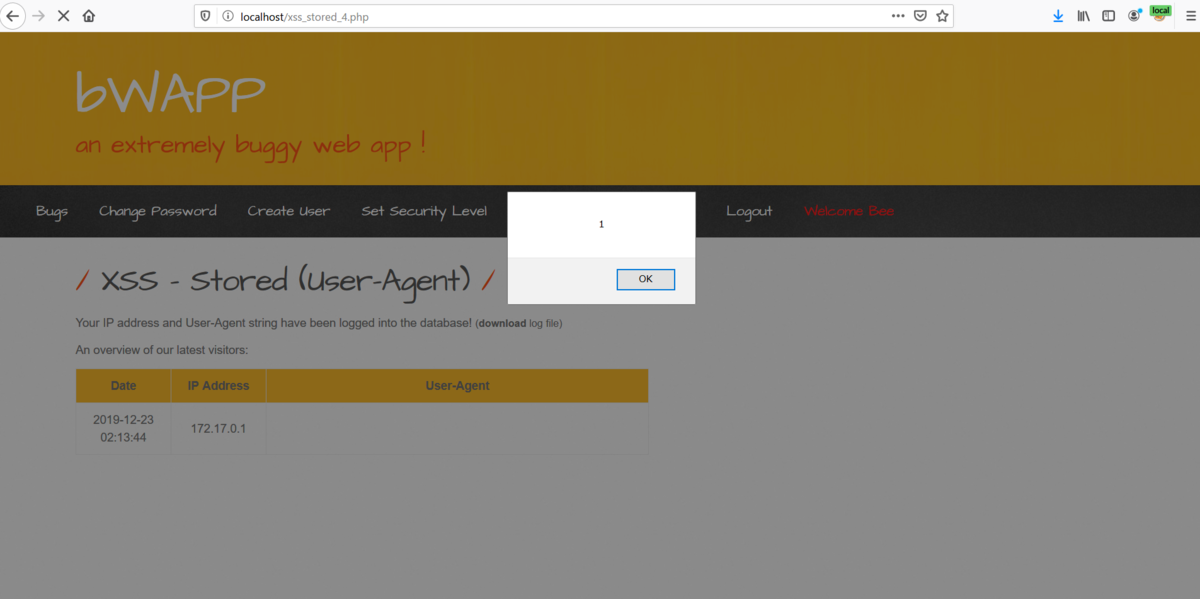Image resolution: width=1200 pixels, height=599 pixels.
Task: Dismiss the alert with OK
Action: click(645, 279)
